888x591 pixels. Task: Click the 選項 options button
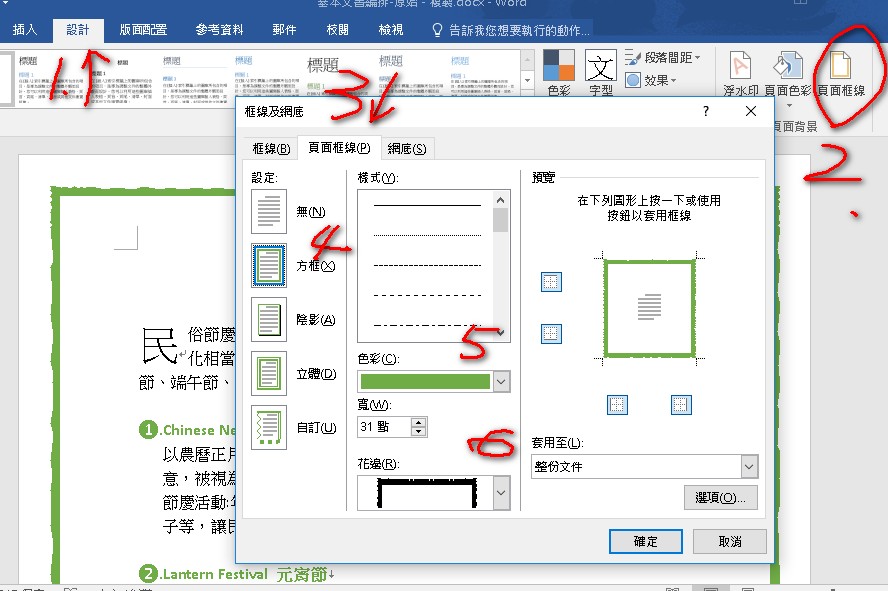click(720, 497)
